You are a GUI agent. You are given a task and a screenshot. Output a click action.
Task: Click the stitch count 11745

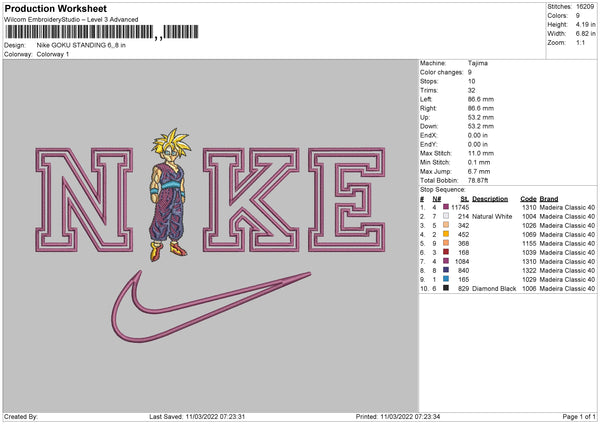[460, 207]
